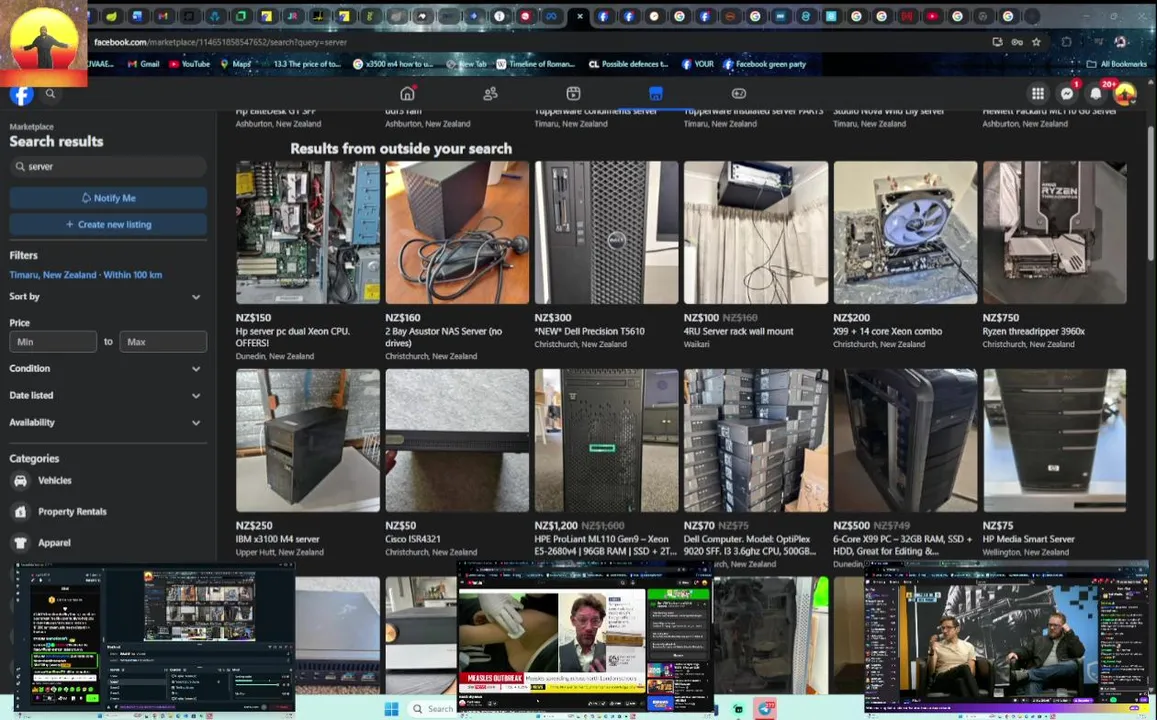Open Dell Computer OptiPlex 9020 listing photo
The height and width of the screenshot is (720, 1157).
(x=756, y=440)
